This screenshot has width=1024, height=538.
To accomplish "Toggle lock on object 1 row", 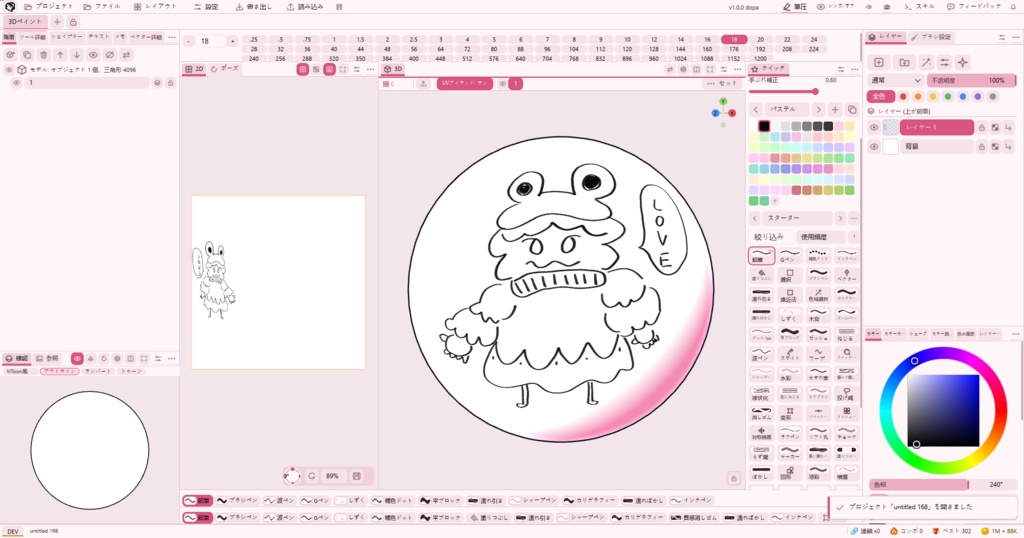I will coord(170,83).
